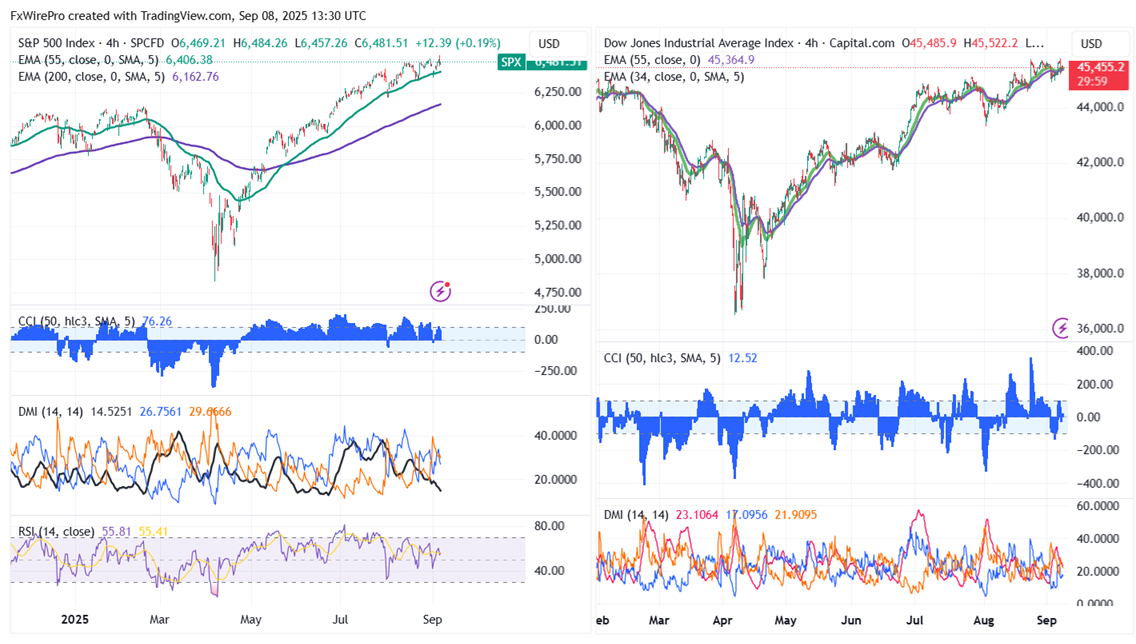This screenshot has height=644, width=1136.
Task: Click the Jun label on Dow time axis
Action: [x=851, y=621]
